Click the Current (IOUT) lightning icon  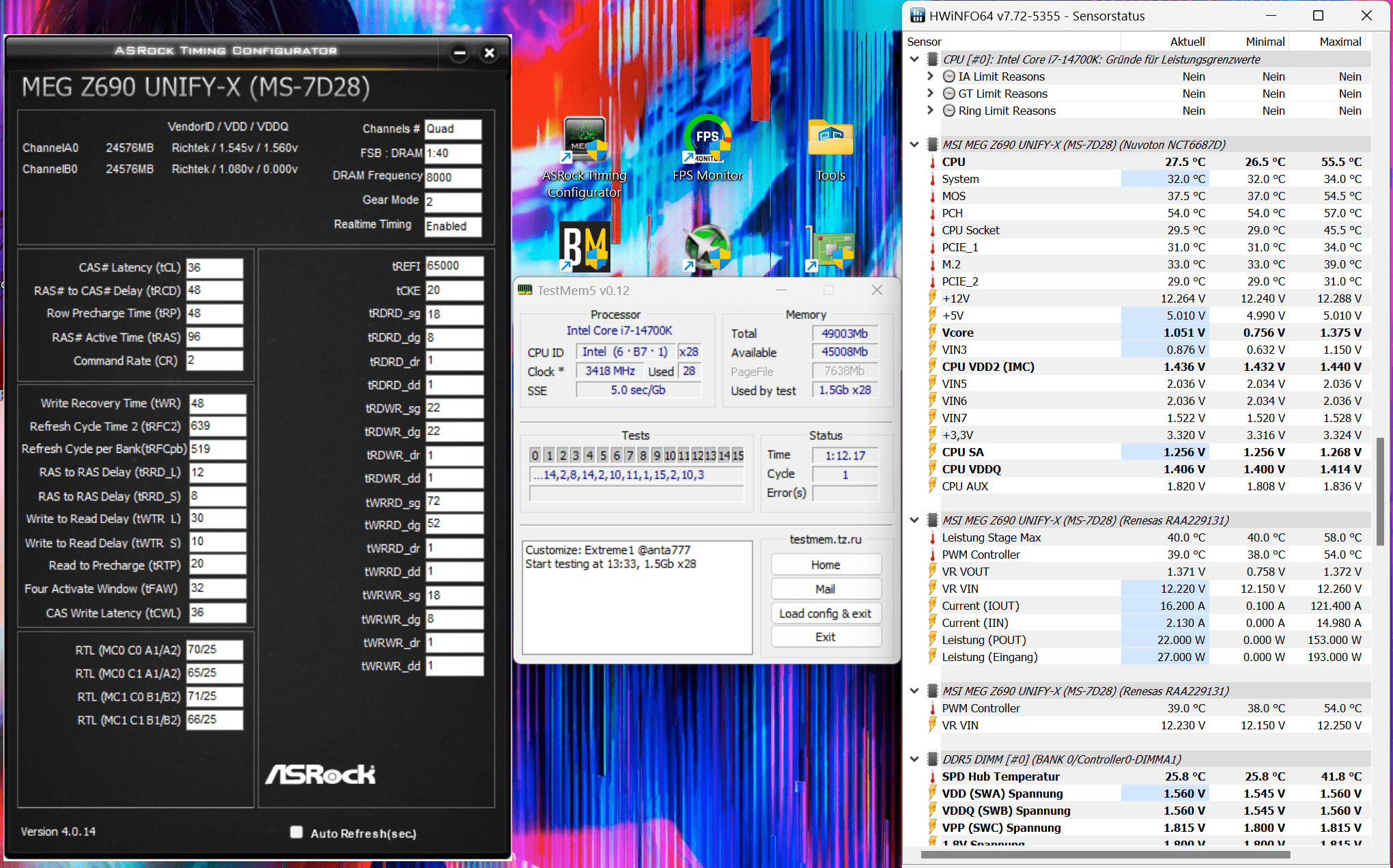(x=932, y=606)
